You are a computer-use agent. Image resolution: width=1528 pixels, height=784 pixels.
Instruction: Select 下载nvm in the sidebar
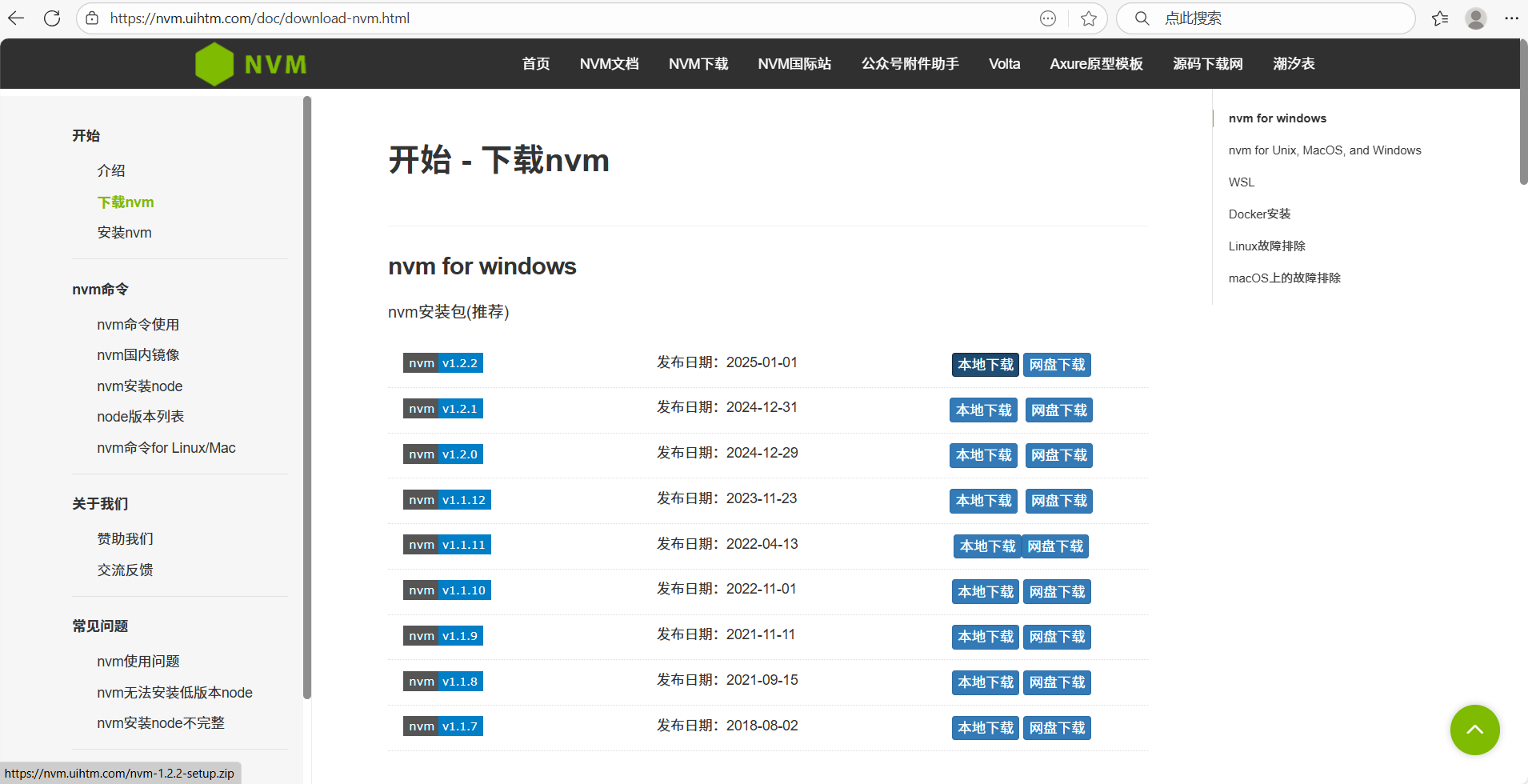pos(126,202)
